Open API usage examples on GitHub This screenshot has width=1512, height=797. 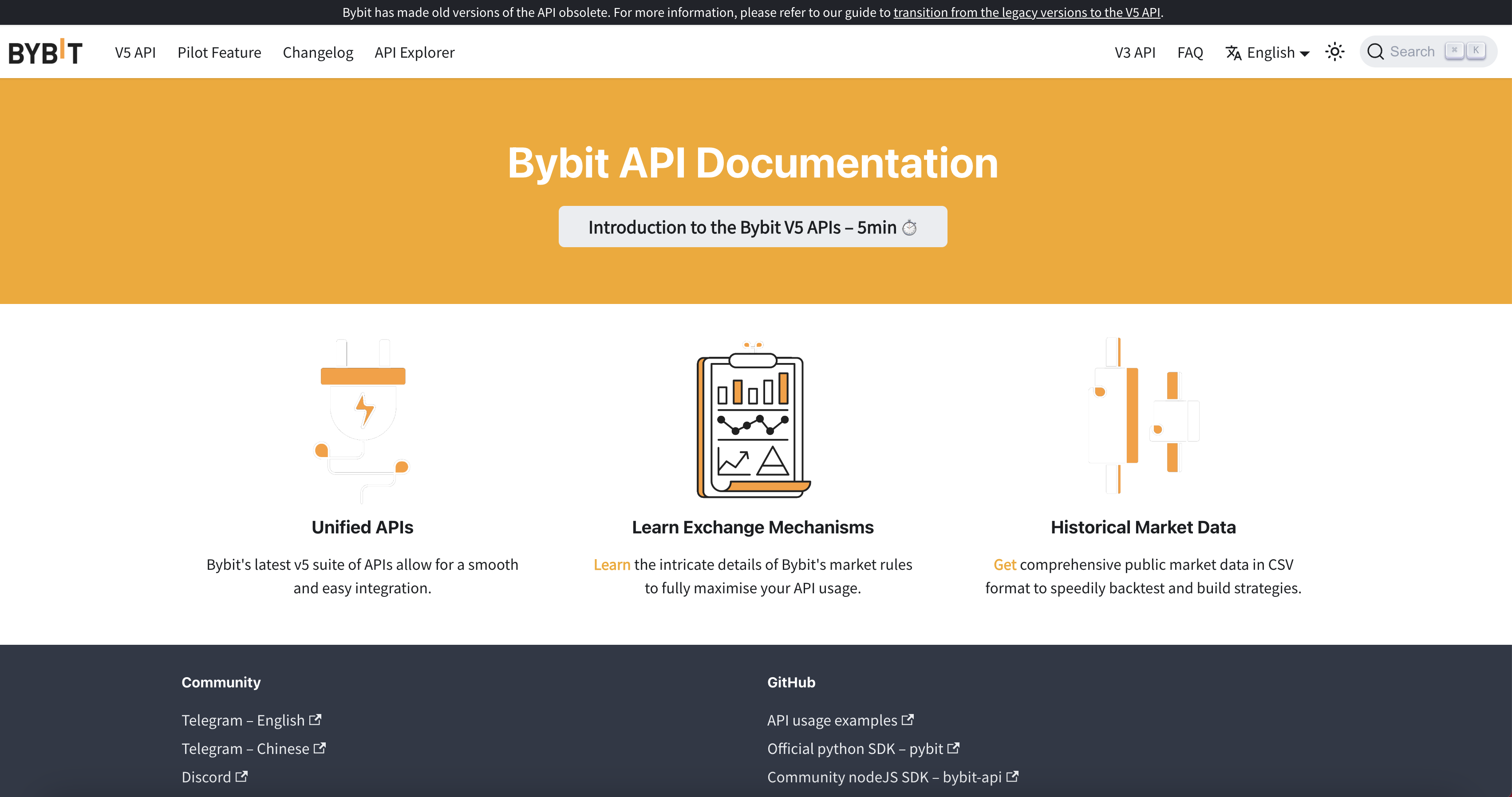(841, 720)
